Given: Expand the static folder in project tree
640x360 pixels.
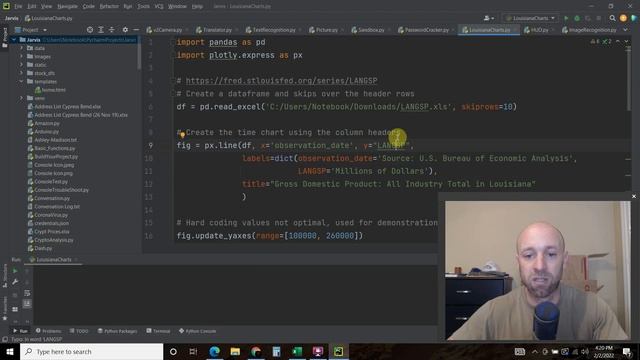Looking at the screenshot, I should pos(21,65).
